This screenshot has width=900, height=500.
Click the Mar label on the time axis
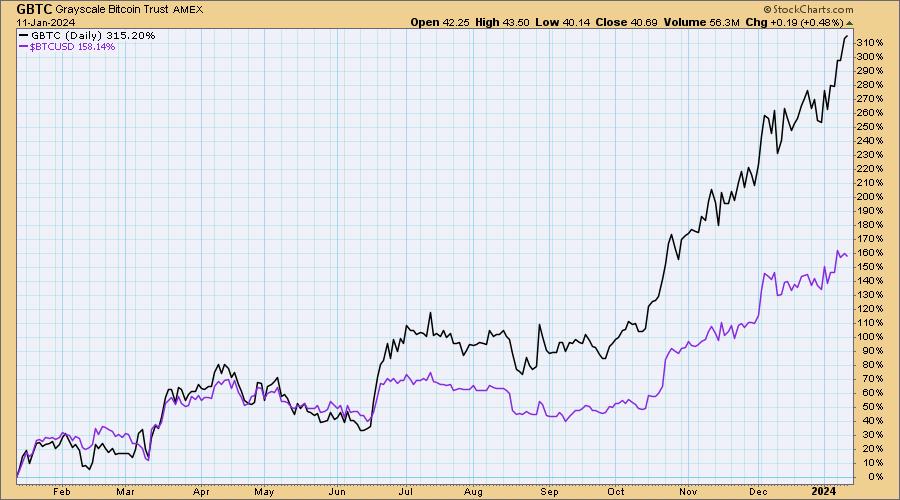[125, 492]
